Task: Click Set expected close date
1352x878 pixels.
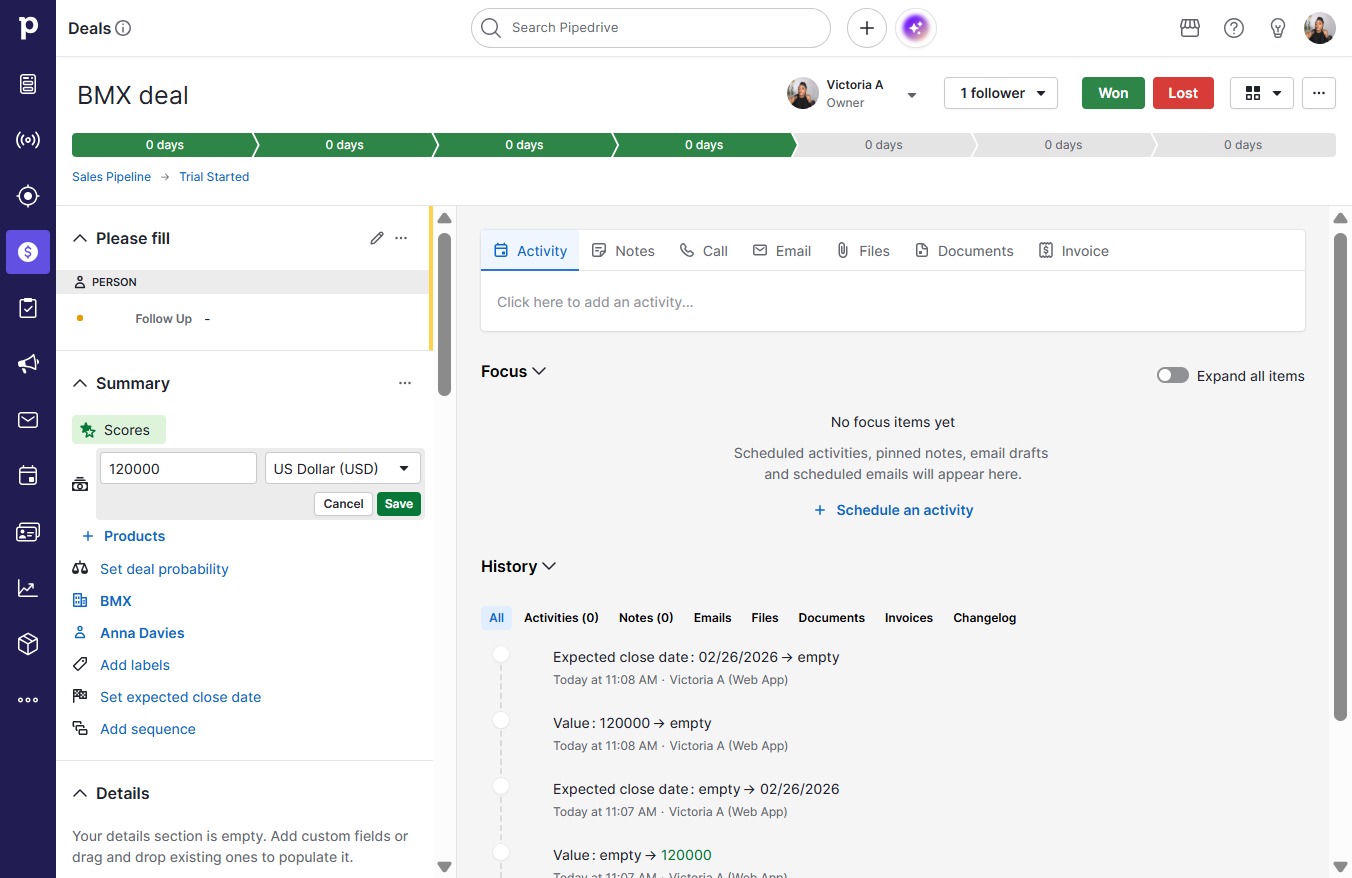Action: point(180,697)
